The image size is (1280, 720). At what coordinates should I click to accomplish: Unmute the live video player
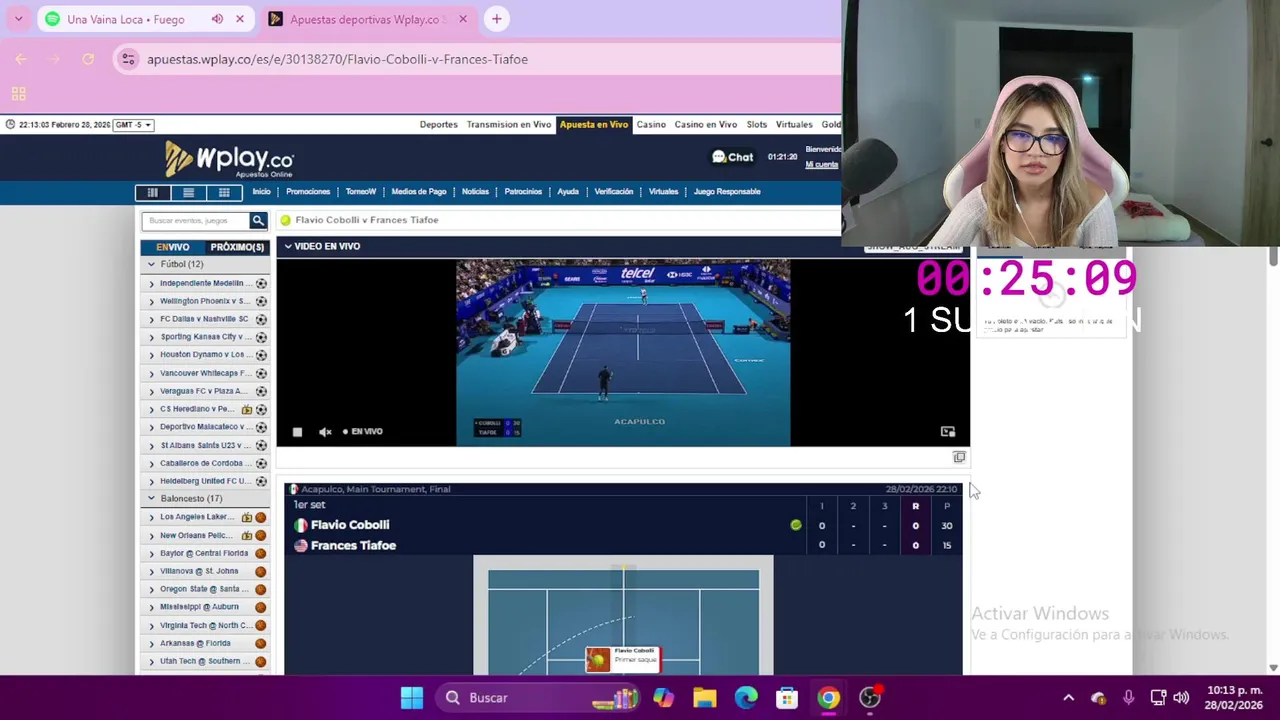click(x=325, y=432)
